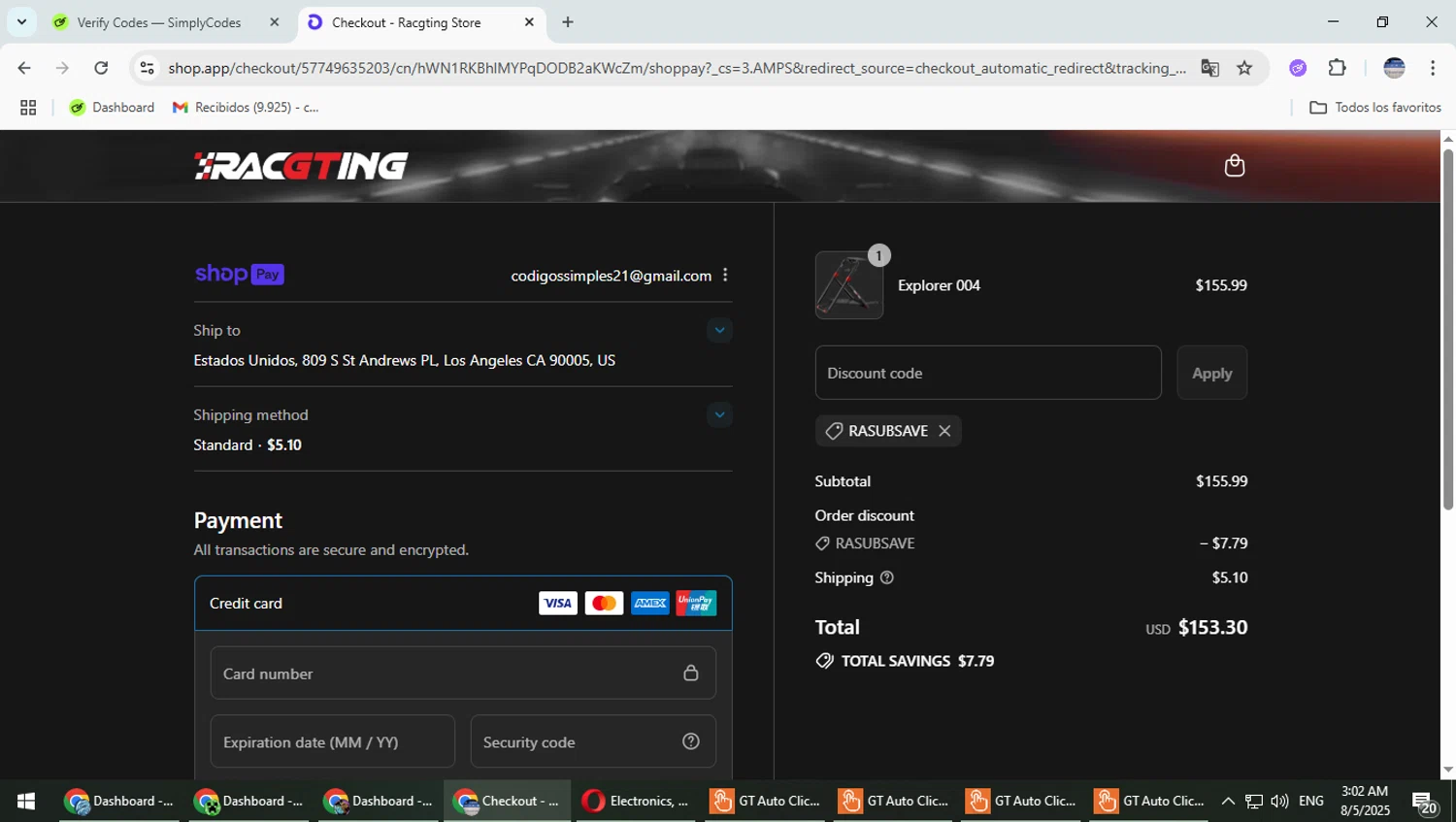Open the Chrome profile avatar
Screen dimensions: 1456x822
click(x=1394, y=68)
